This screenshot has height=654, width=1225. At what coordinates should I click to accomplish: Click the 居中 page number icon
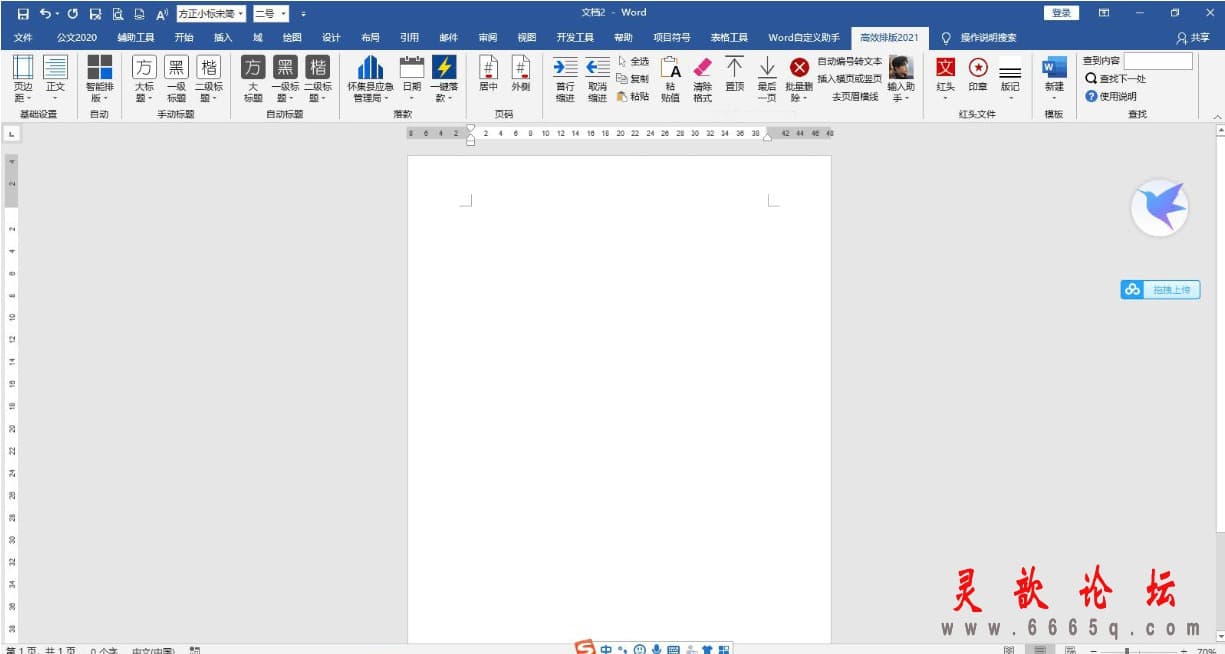(488, 74)
